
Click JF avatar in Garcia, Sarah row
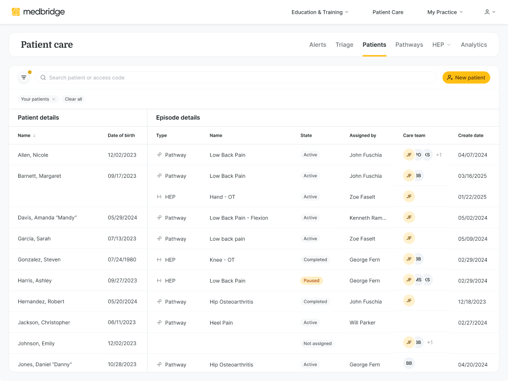click(409, 238)
